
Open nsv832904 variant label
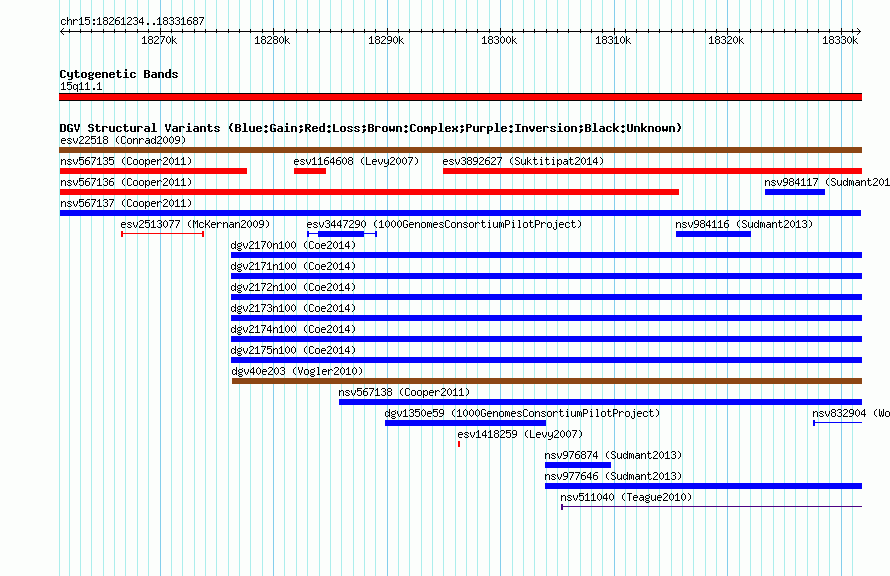pos(851,413)
